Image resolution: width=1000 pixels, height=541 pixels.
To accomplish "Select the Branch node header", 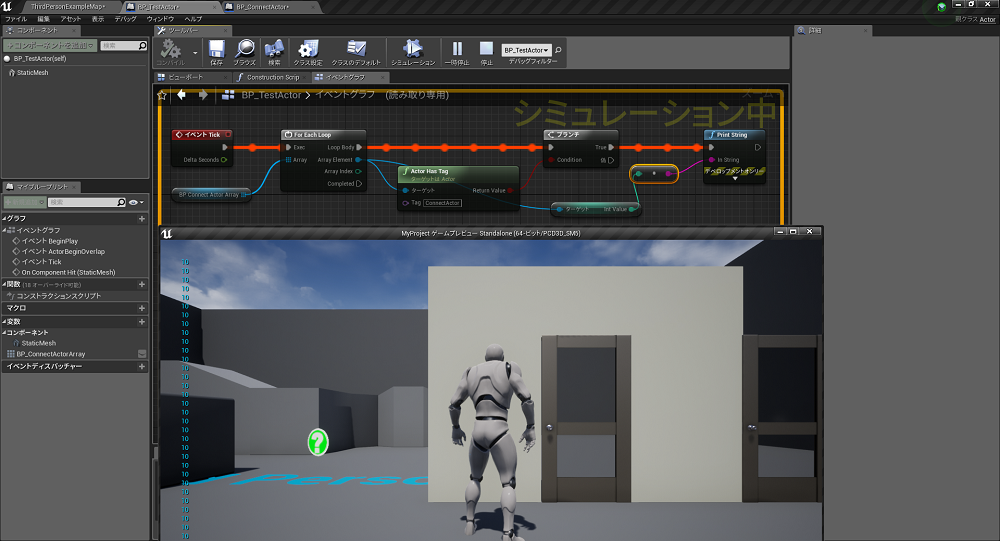I will pos(580,135).
